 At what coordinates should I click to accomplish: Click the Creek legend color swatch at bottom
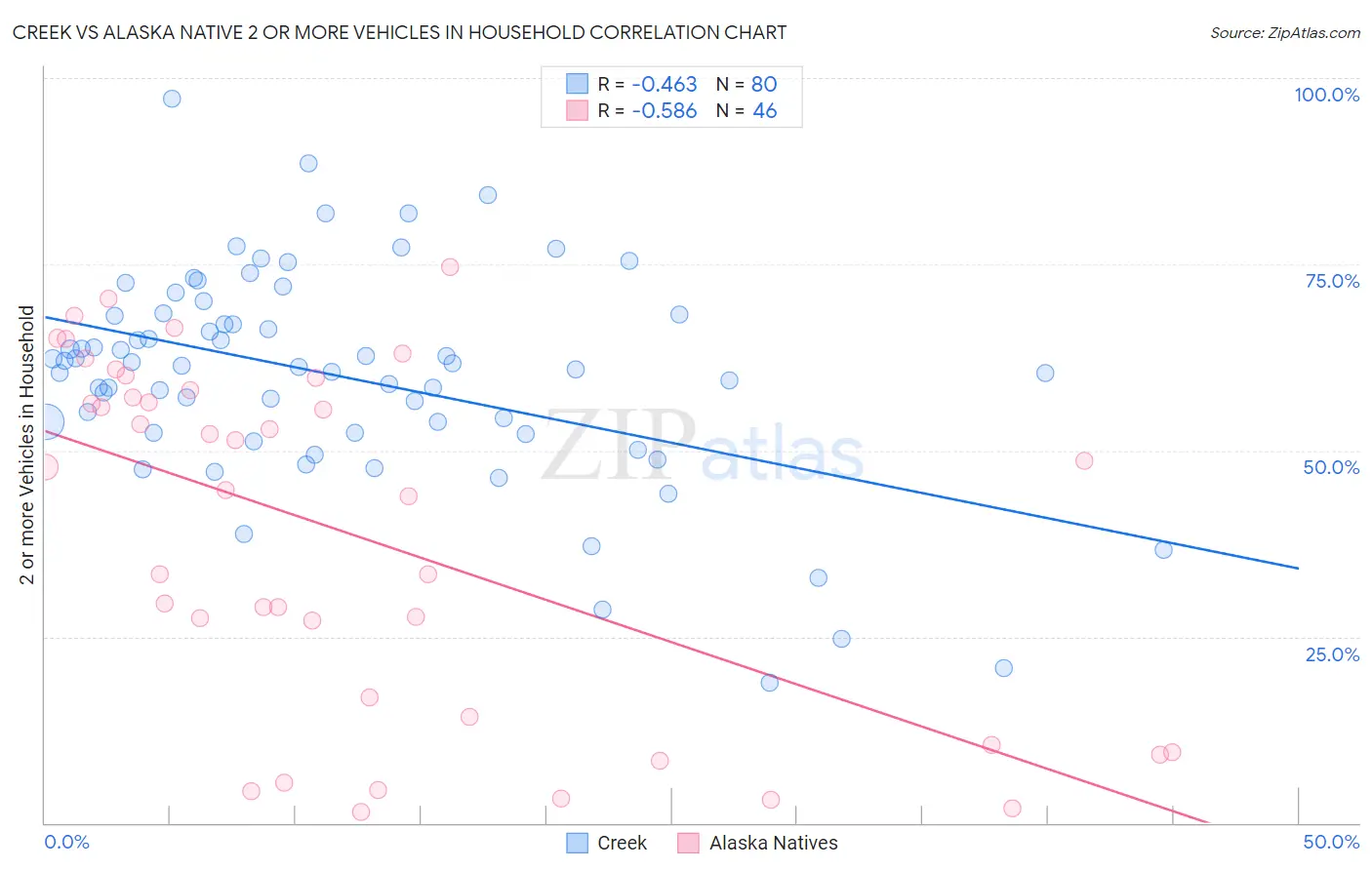click(578, 843)
